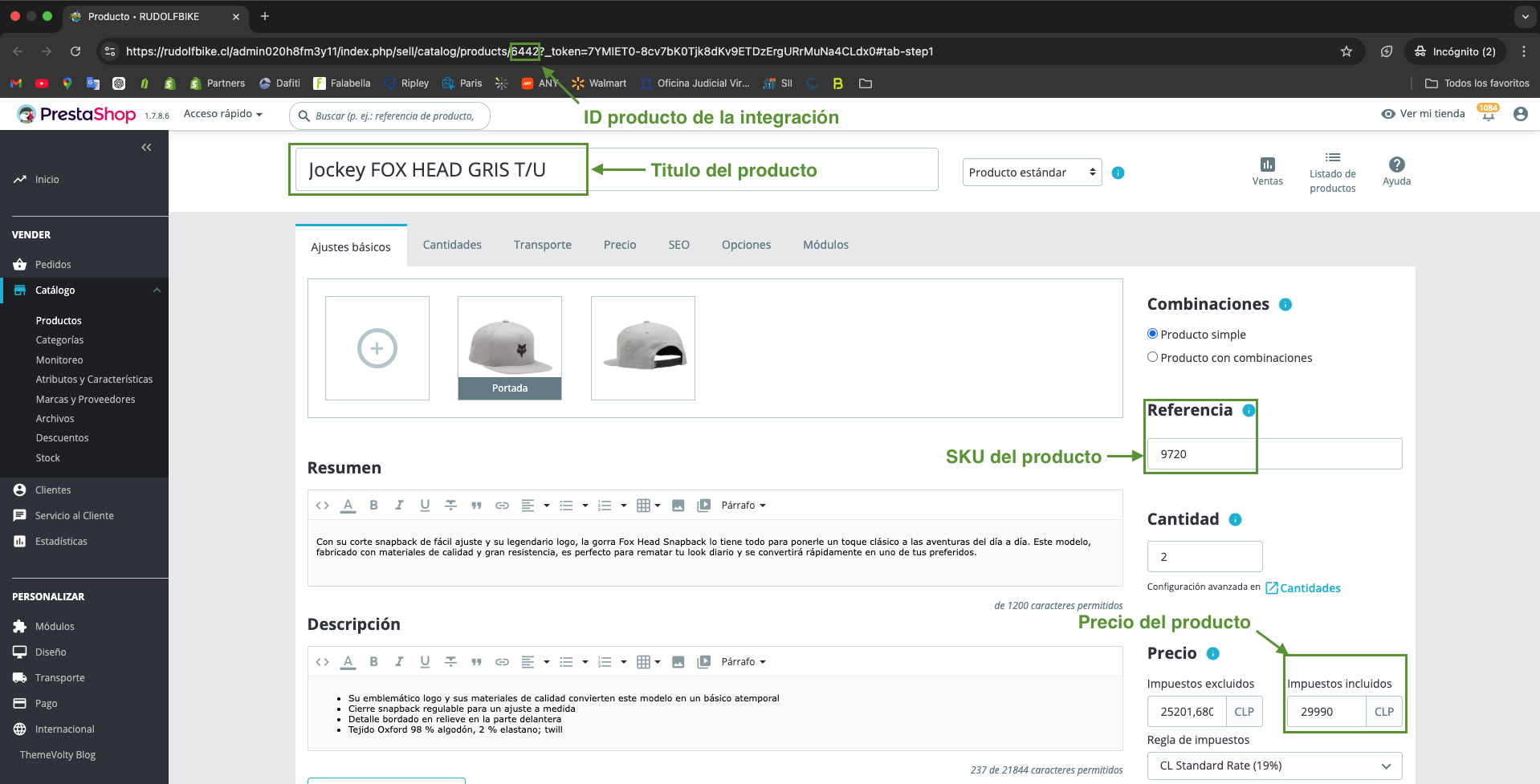Image resolution: width=1540 pixels, height=784 pixels.
Task: Collapse the sidebar with the double-chevron icon
Action: (146, 147)
